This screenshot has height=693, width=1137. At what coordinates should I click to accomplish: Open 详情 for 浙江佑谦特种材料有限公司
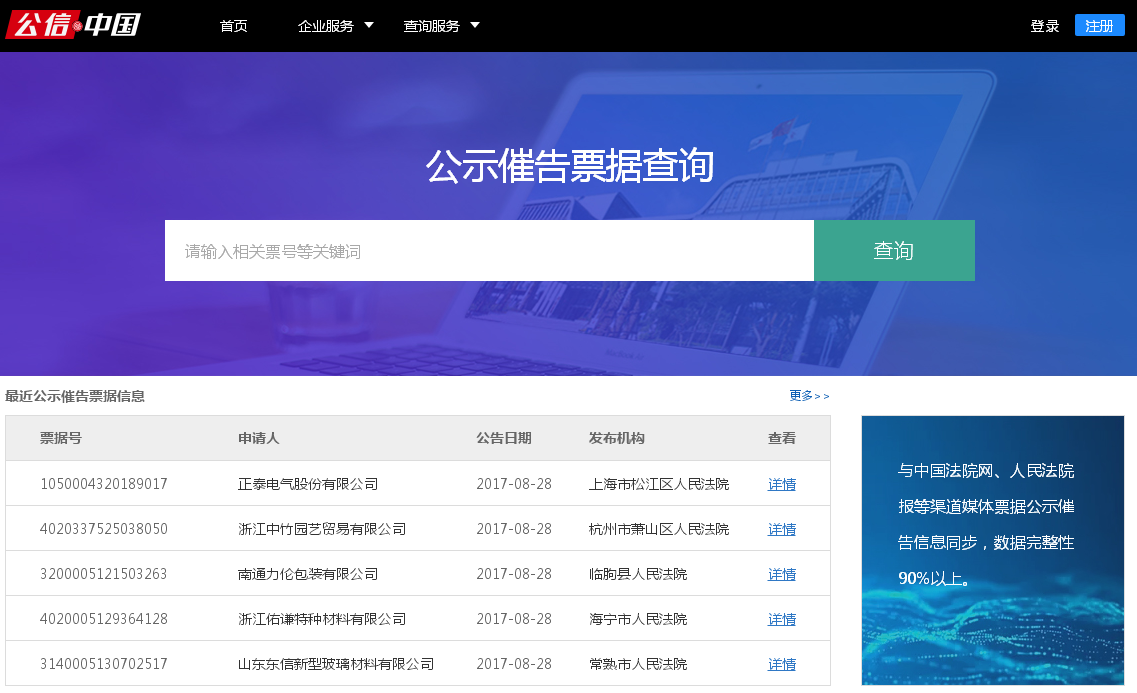[x=781, y=619]
